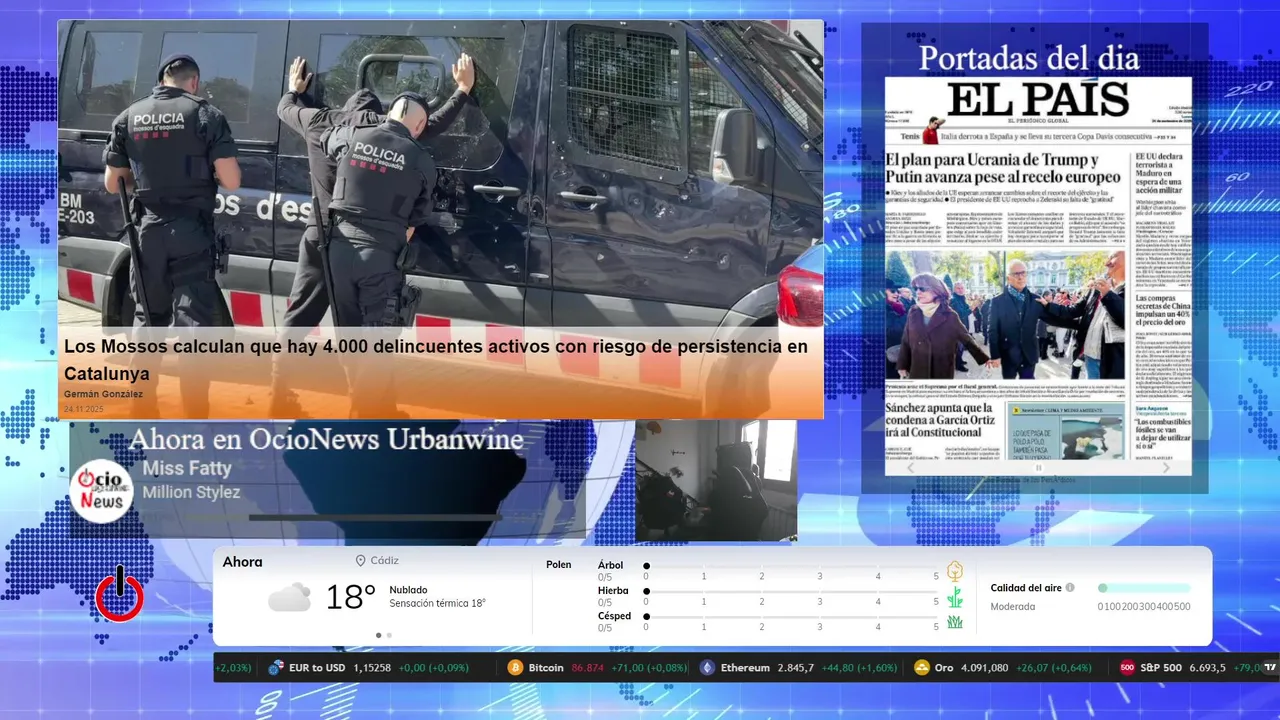1280x720 pixels.
Task: Click the Bitcoin price 86.874
Action: click(x=588, y=667)
